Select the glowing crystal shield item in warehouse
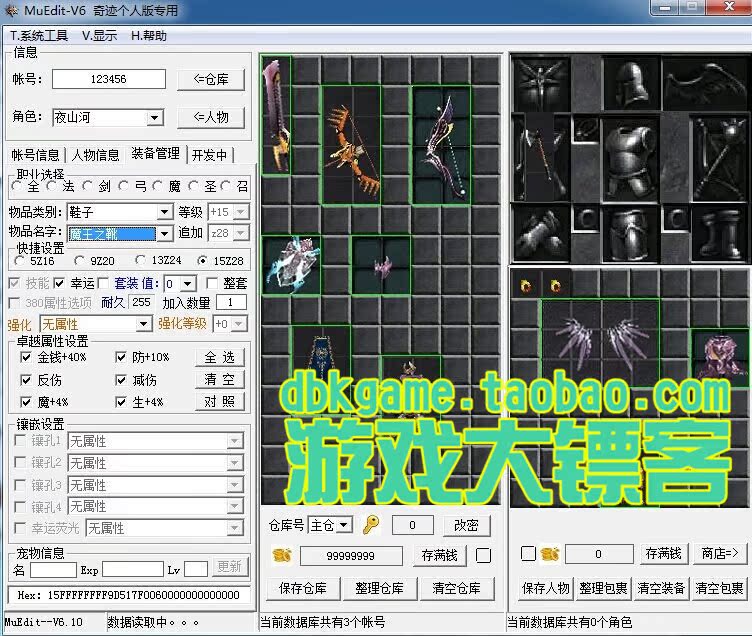The height and width of the screenshot is (636, 752). coord(292,265)
